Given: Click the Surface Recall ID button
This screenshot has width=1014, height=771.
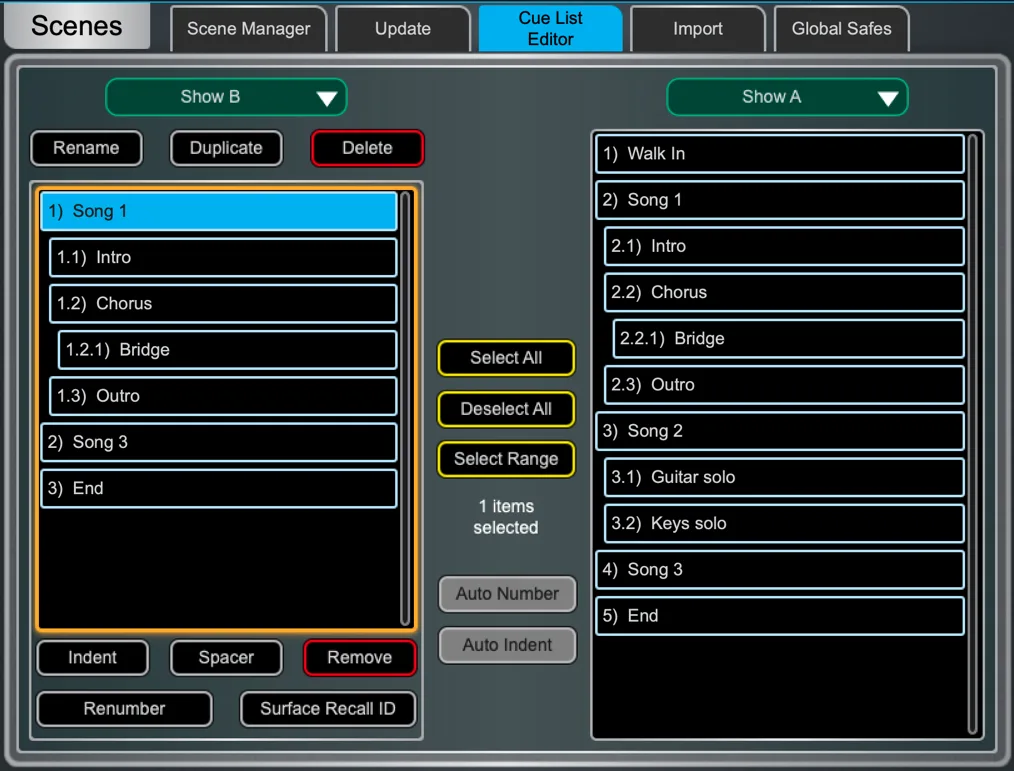Looking at the screenshot, I should (x=328, y=709).
